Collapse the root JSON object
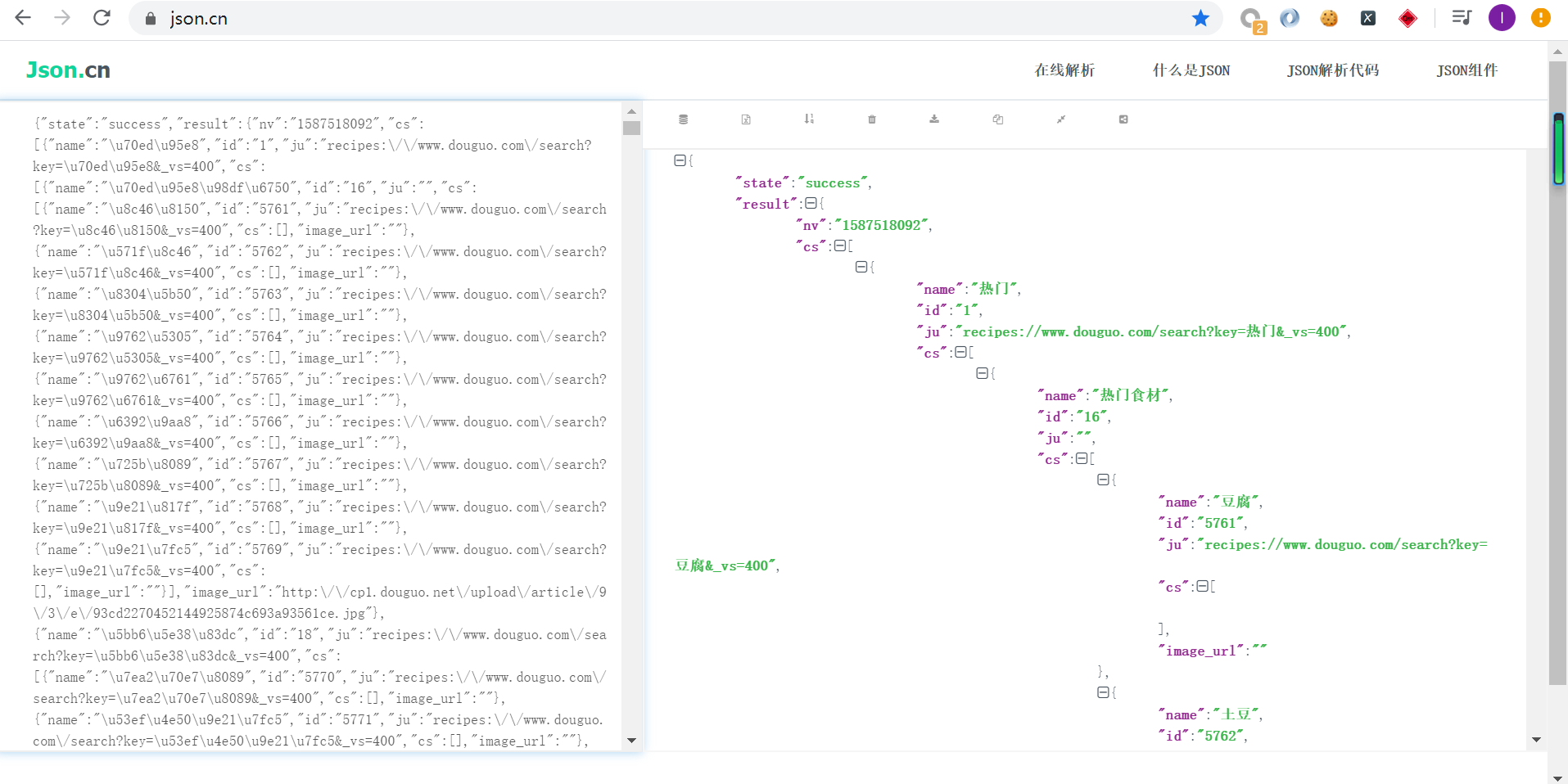Viewport: 1568px width, 784px height. point(680,160)
